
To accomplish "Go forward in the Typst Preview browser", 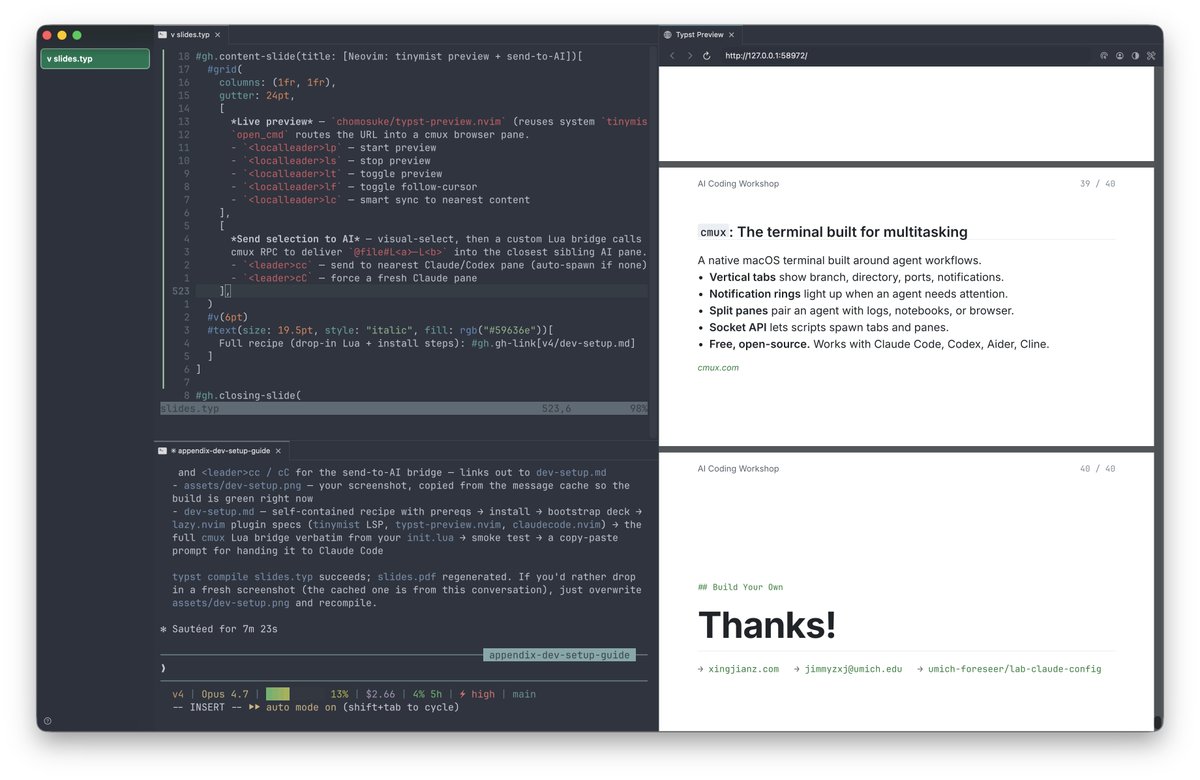I will click(x=689, y=56).
